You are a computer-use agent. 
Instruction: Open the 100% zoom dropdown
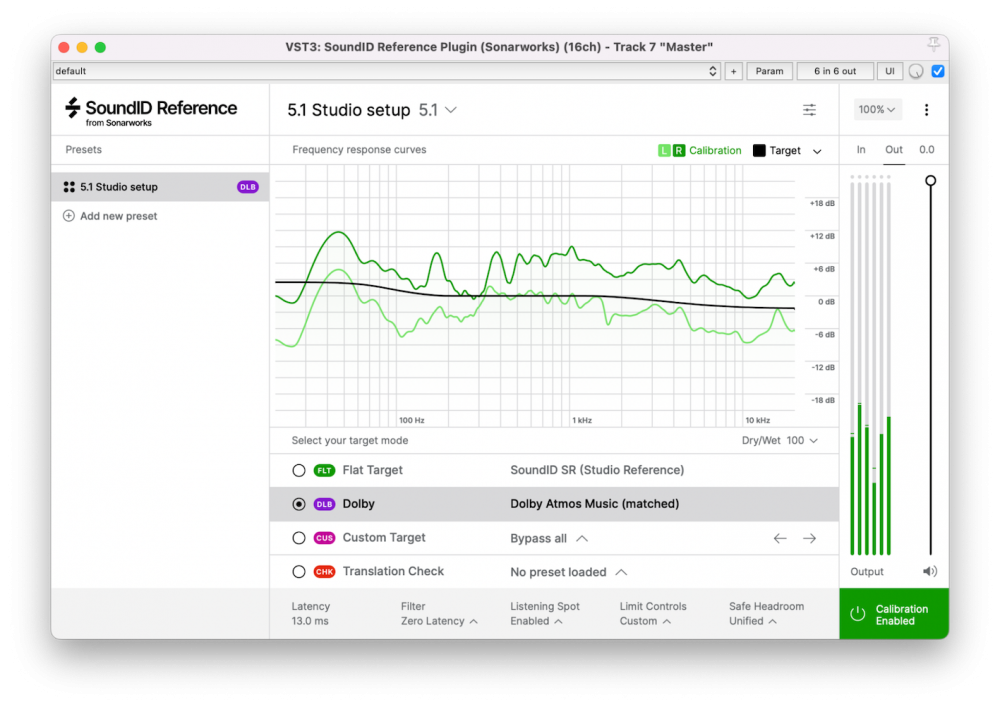point(877,110)
